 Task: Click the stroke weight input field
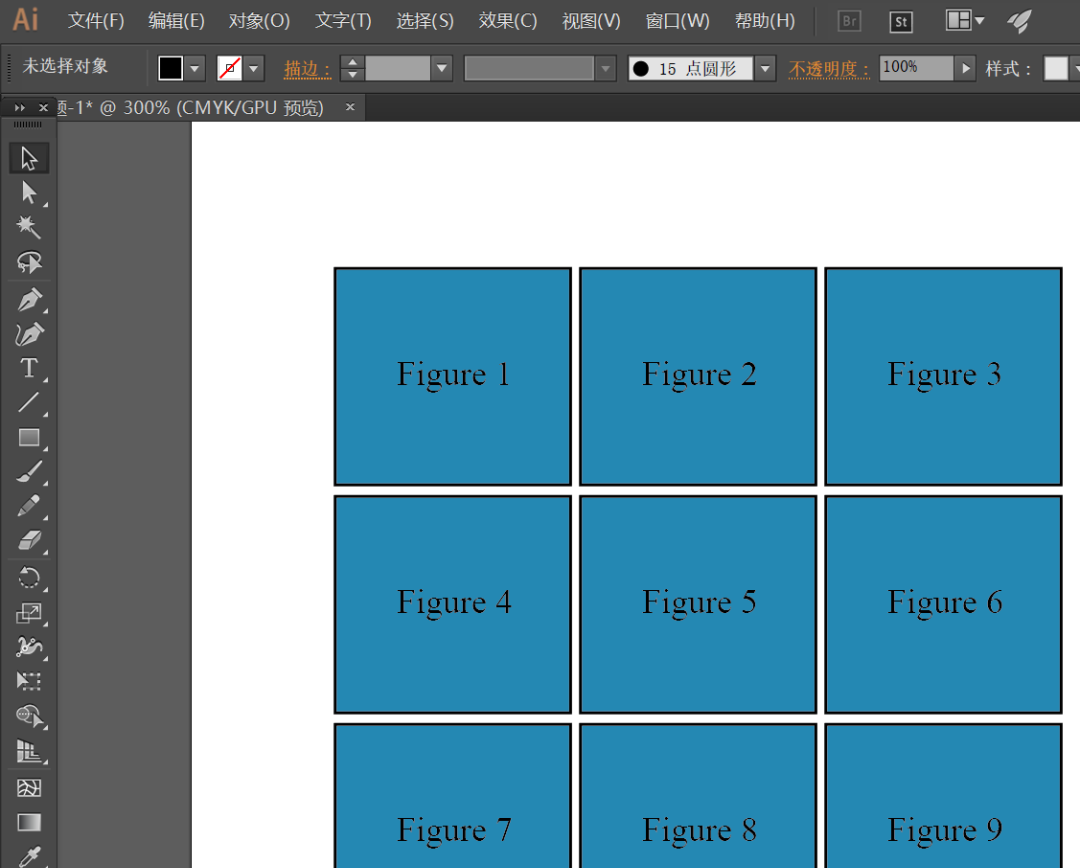click(x=397, y=68)
